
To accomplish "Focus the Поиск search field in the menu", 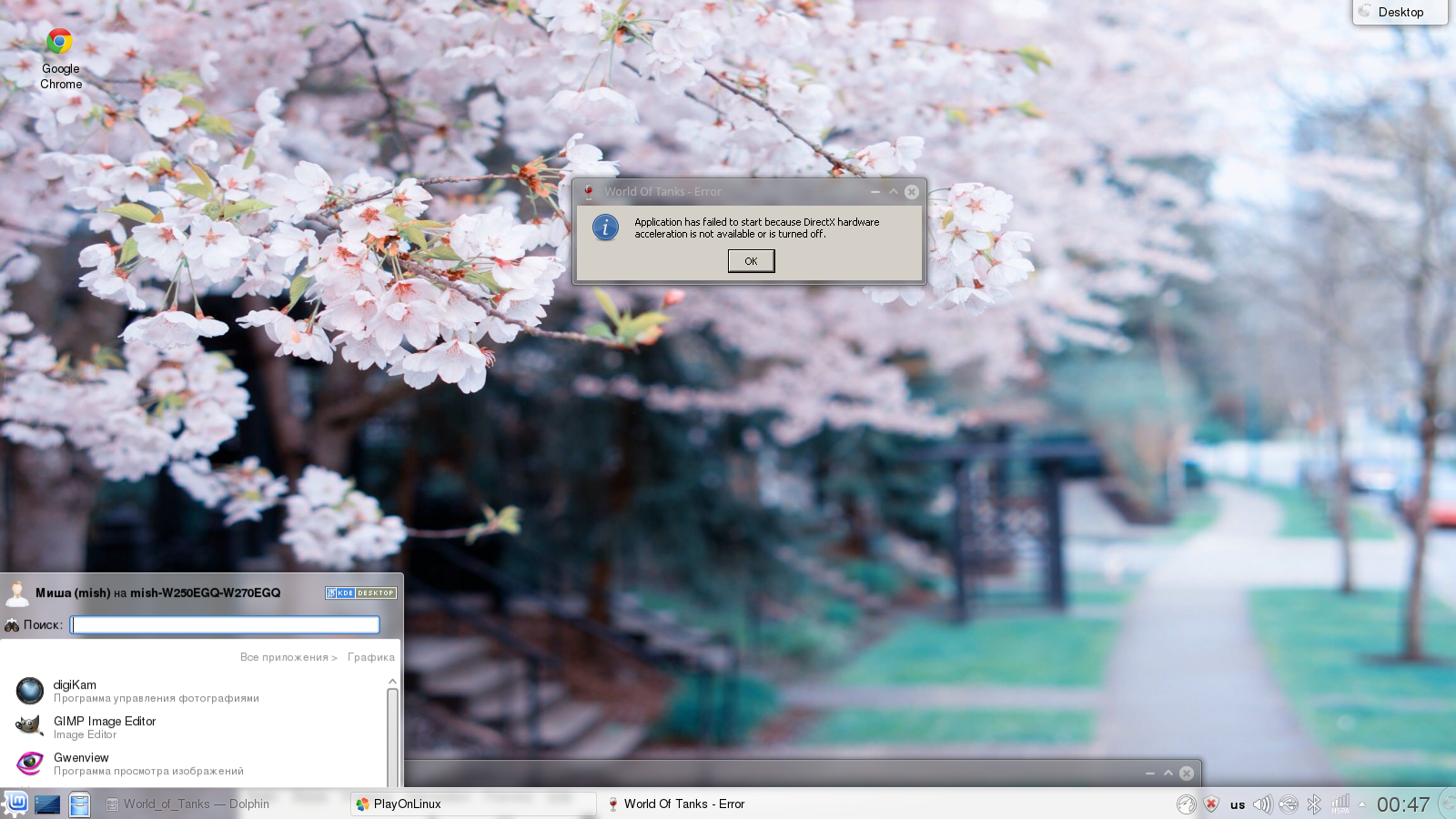I will pos(225,624).
